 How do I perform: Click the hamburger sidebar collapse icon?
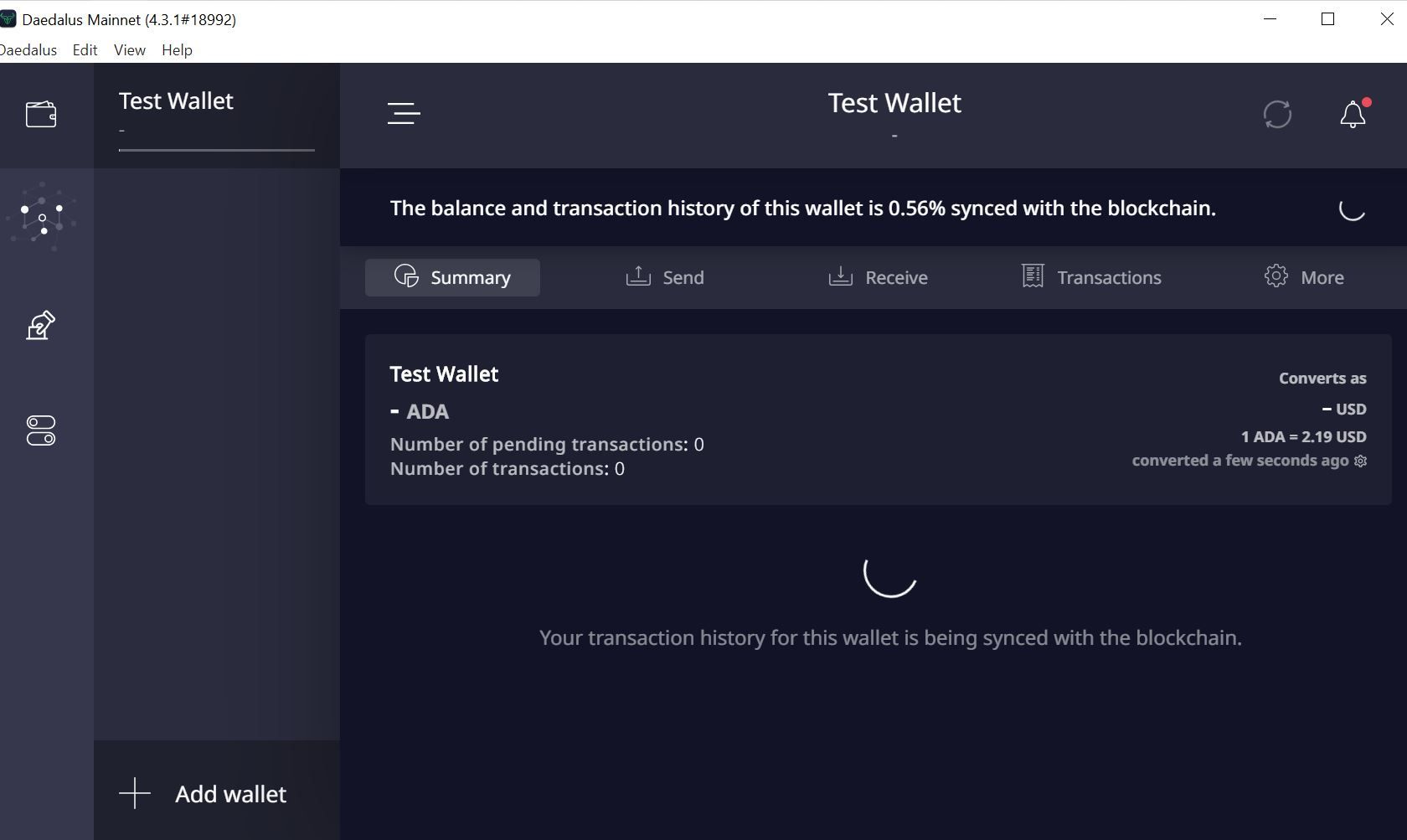point(404,113)
